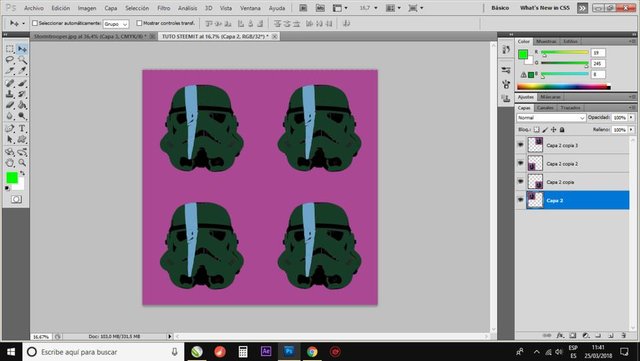The width and height of the screenshot is (640, 361).
Task: Delete layer with trash icon
Action: coord(624,335)
